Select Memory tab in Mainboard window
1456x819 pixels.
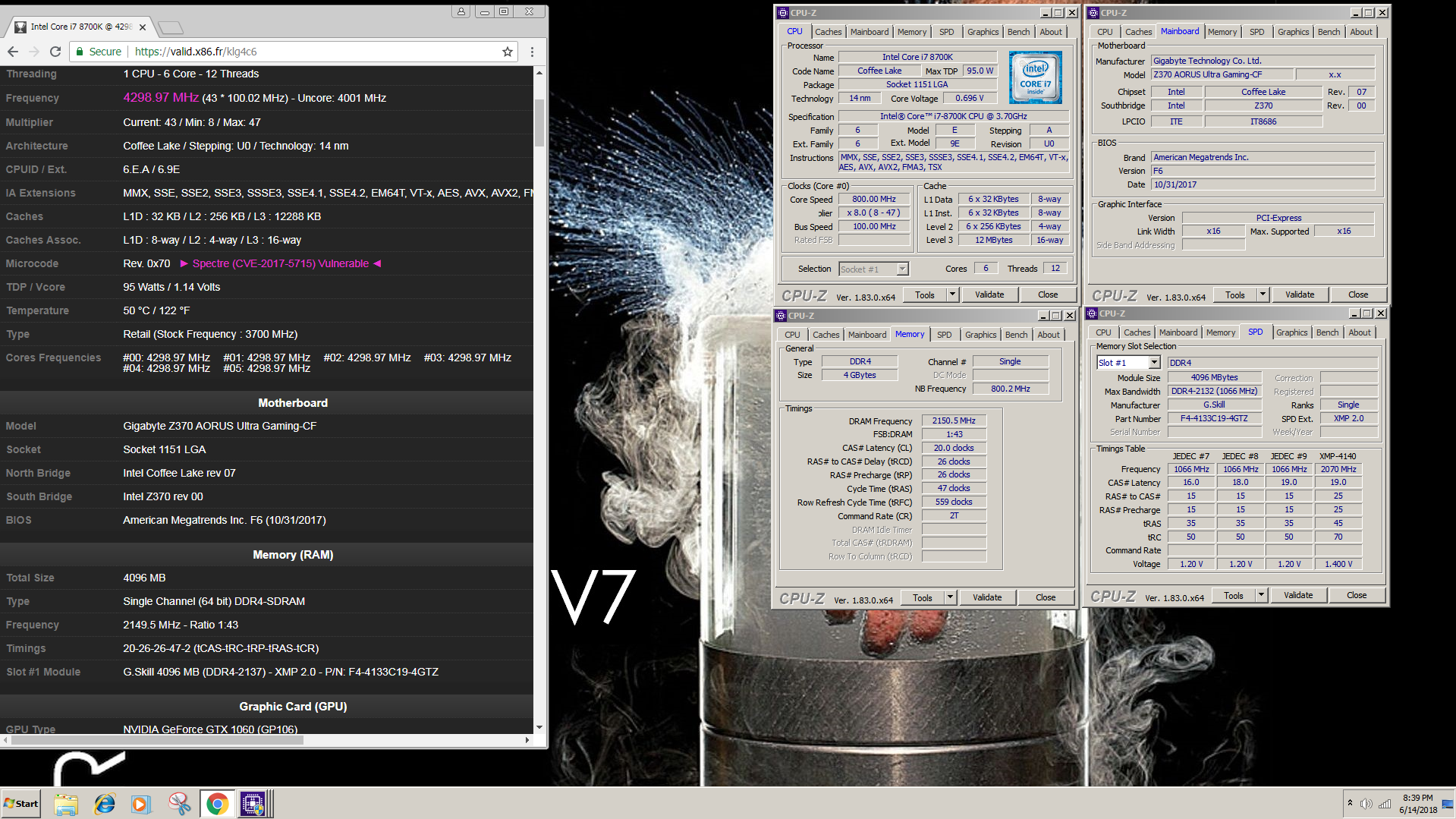coord(1222,32)
